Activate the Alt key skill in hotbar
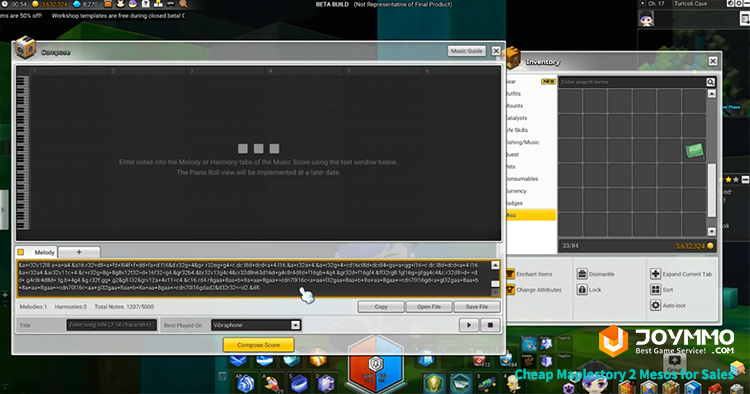The height and width of the screenshot is (394, 750). tap(246, 384)
